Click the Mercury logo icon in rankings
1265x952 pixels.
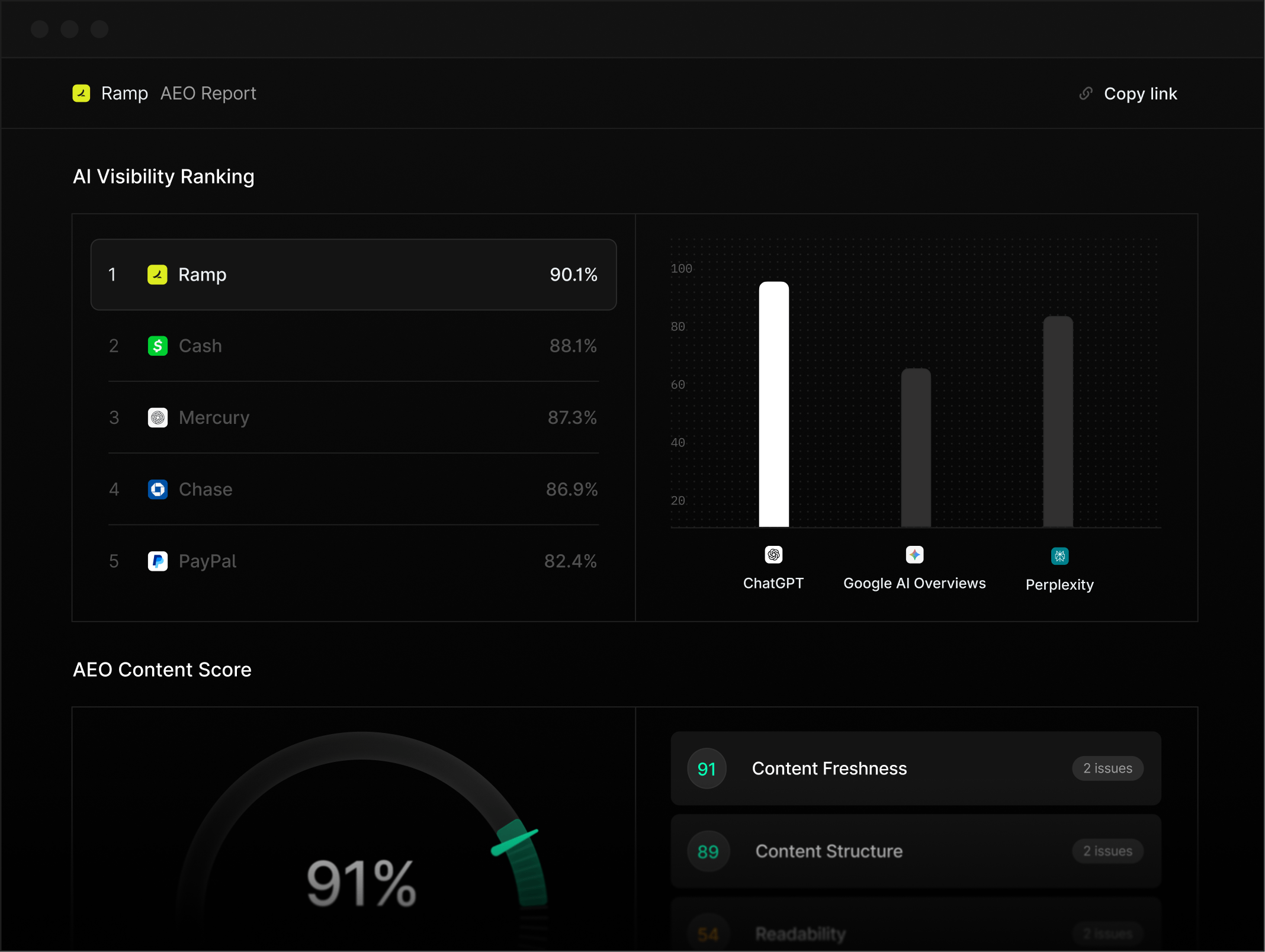click(158, 418)
